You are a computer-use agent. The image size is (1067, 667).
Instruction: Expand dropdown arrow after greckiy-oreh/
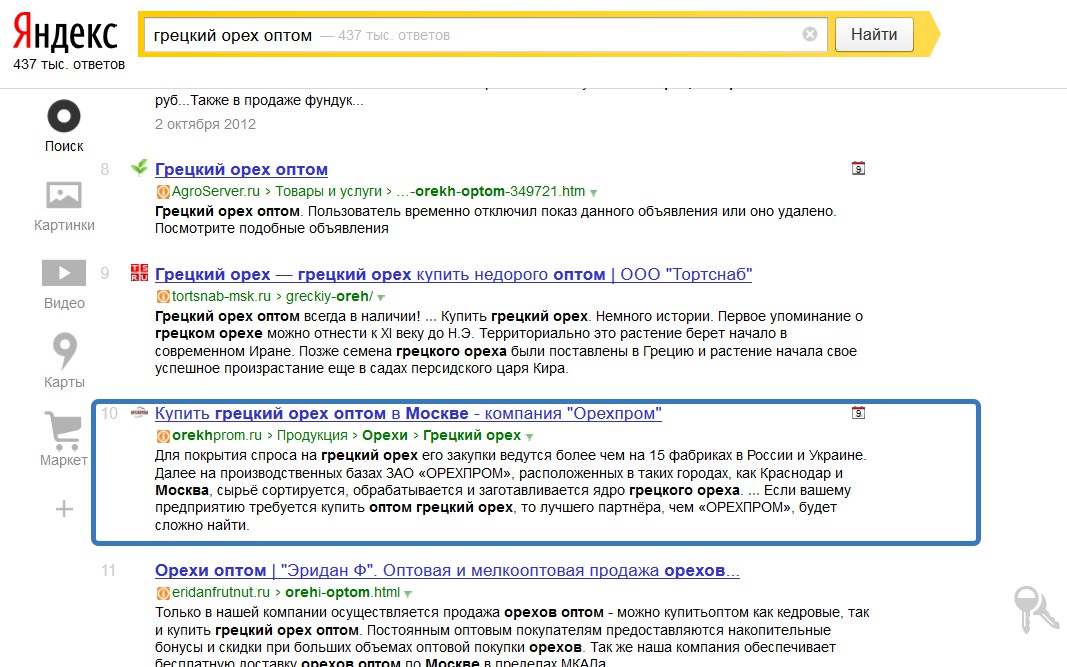(381, 297)
